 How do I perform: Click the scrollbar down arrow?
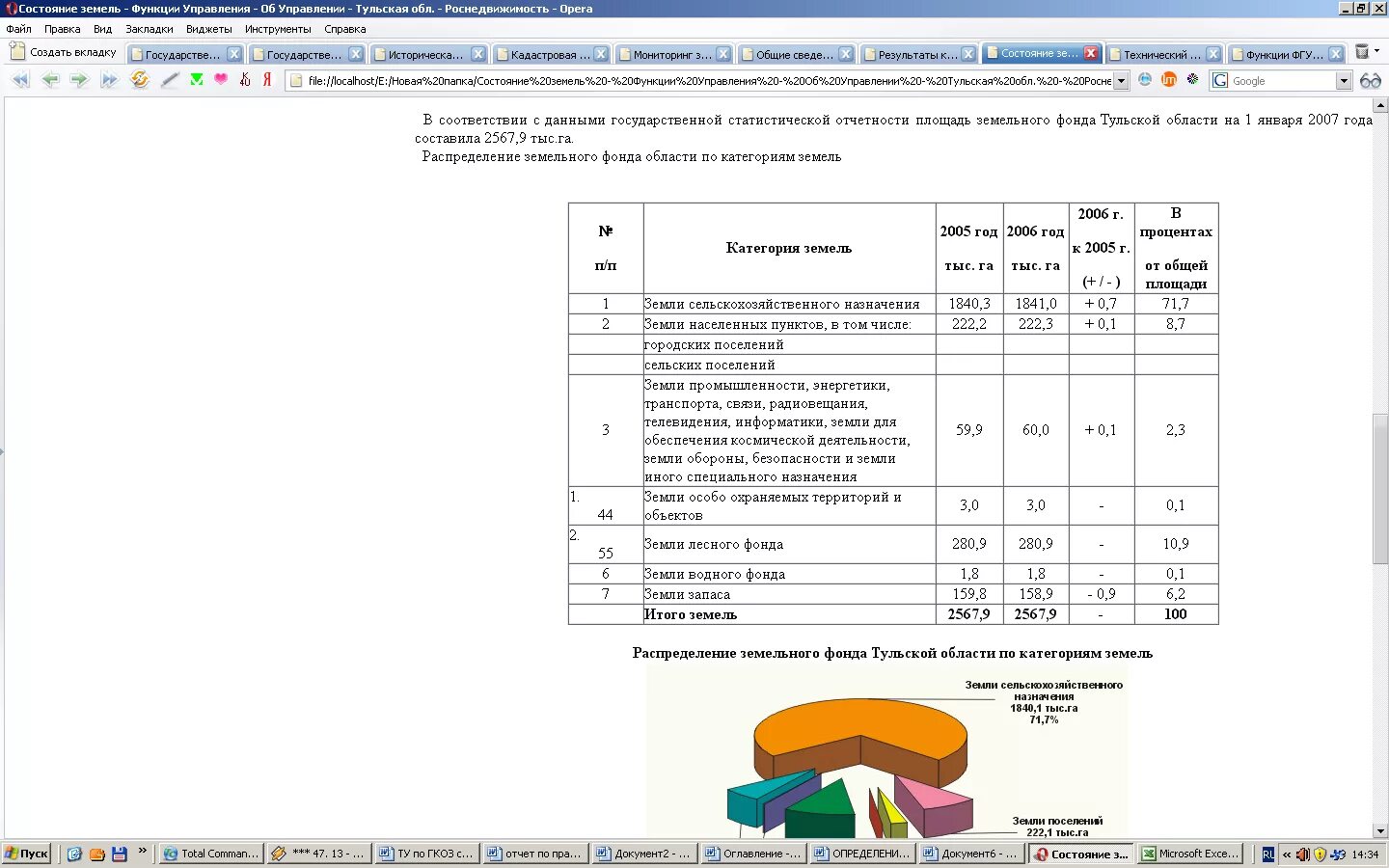[1380, 830]
